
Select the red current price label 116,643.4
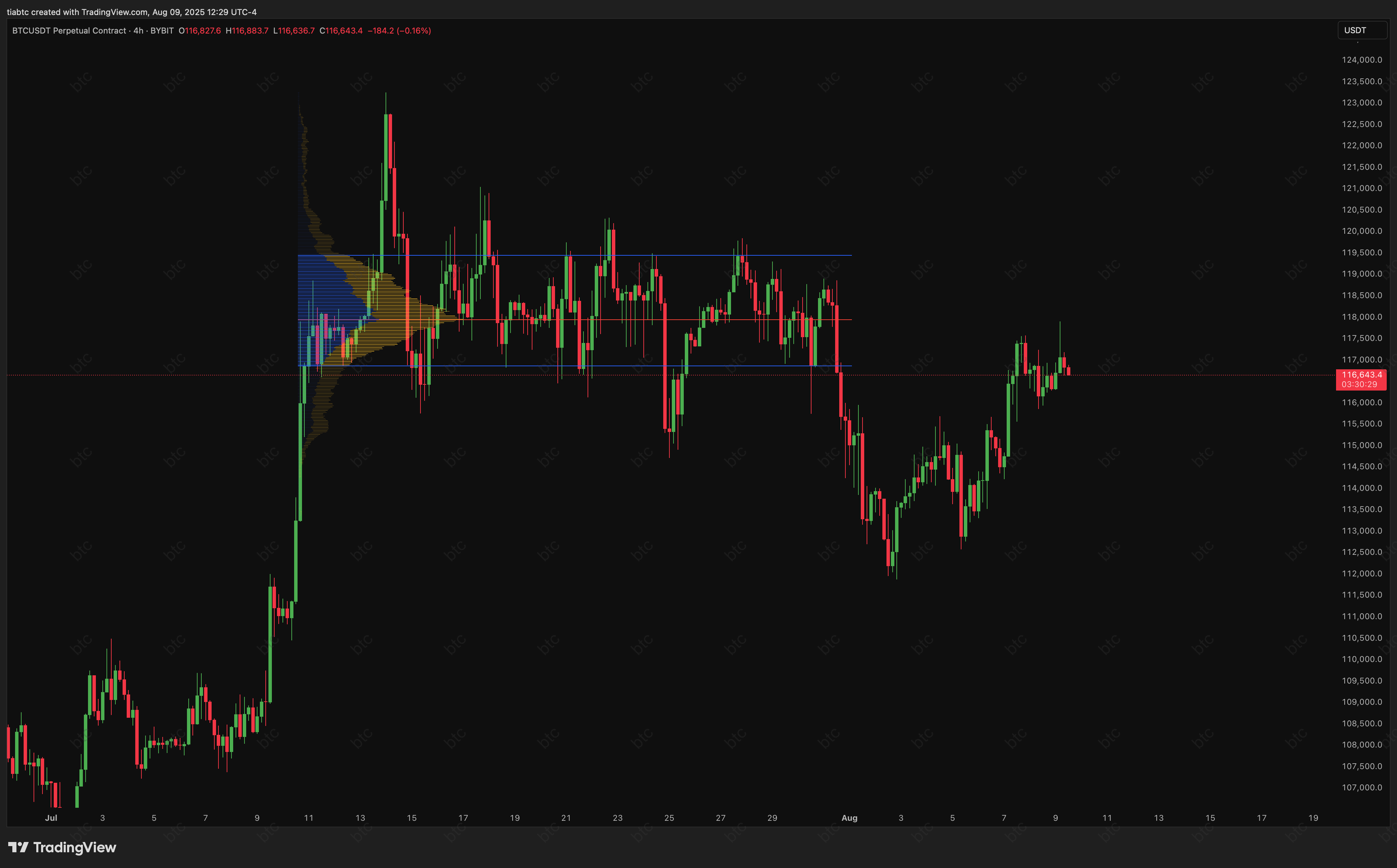pyautogui.click(x=1361, y=375)
